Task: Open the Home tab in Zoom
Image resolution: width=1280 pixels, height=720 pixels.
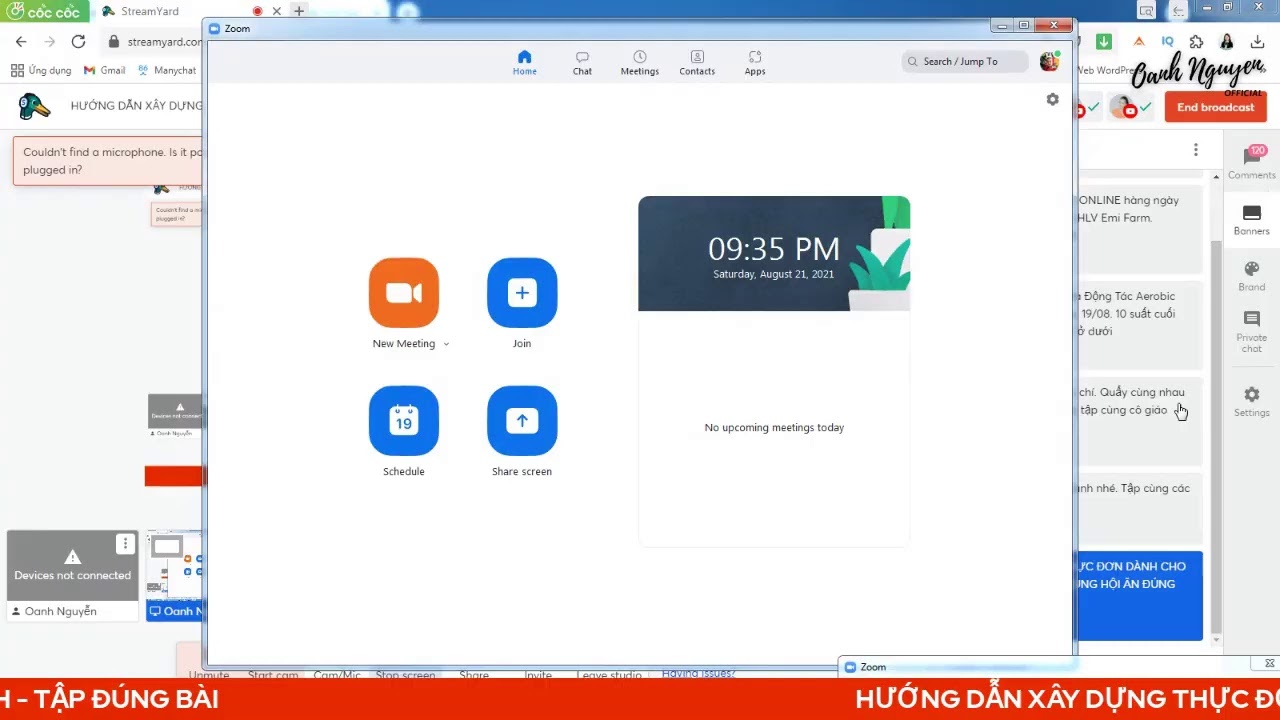Action: [x=524, y=63]
